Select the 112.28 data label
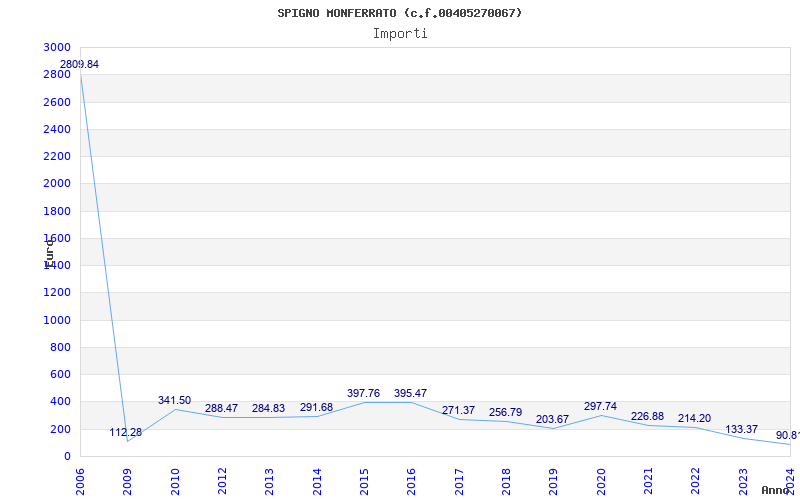The width and height of the screenshot is (800, 500). (126, 433)
